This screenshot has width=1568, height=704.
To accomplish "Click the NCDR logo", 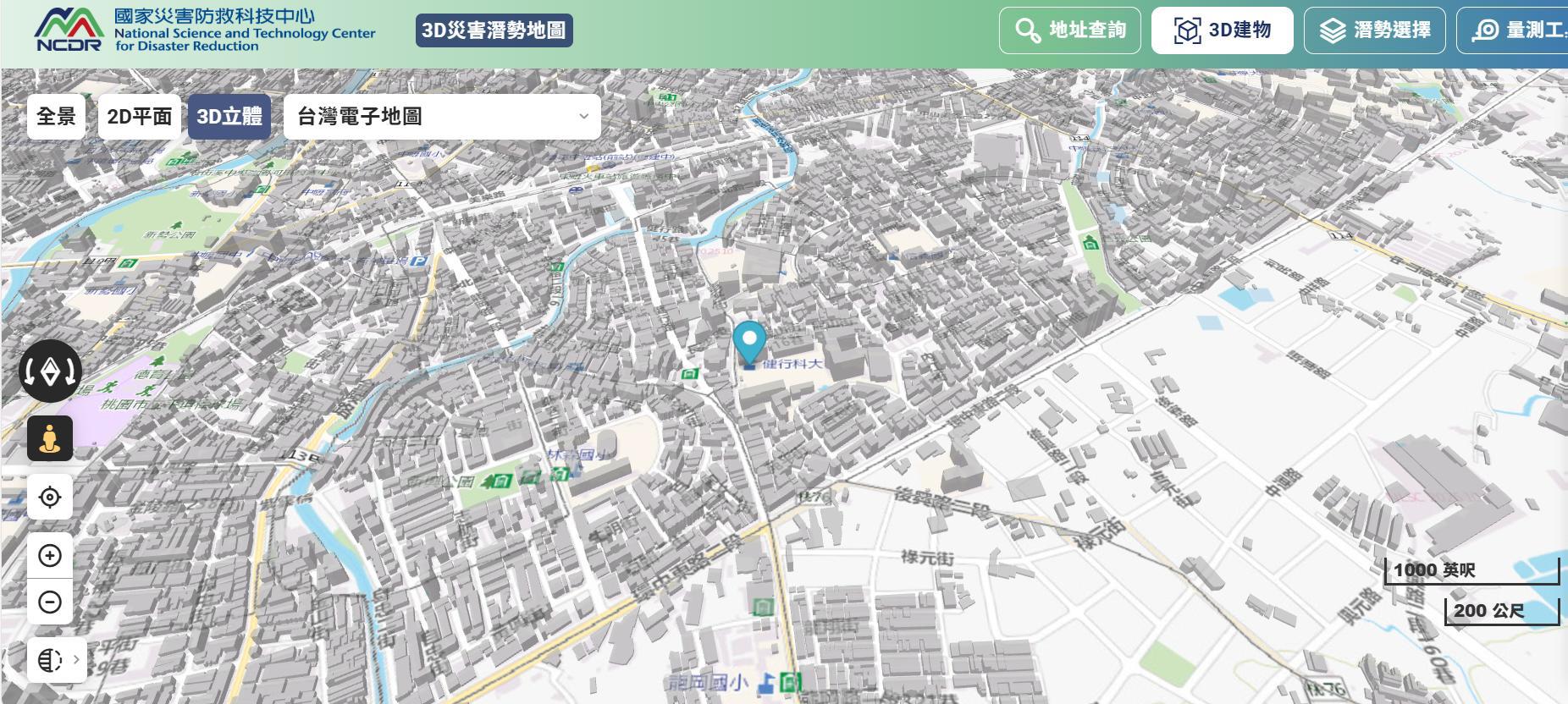I will (68, 30).
